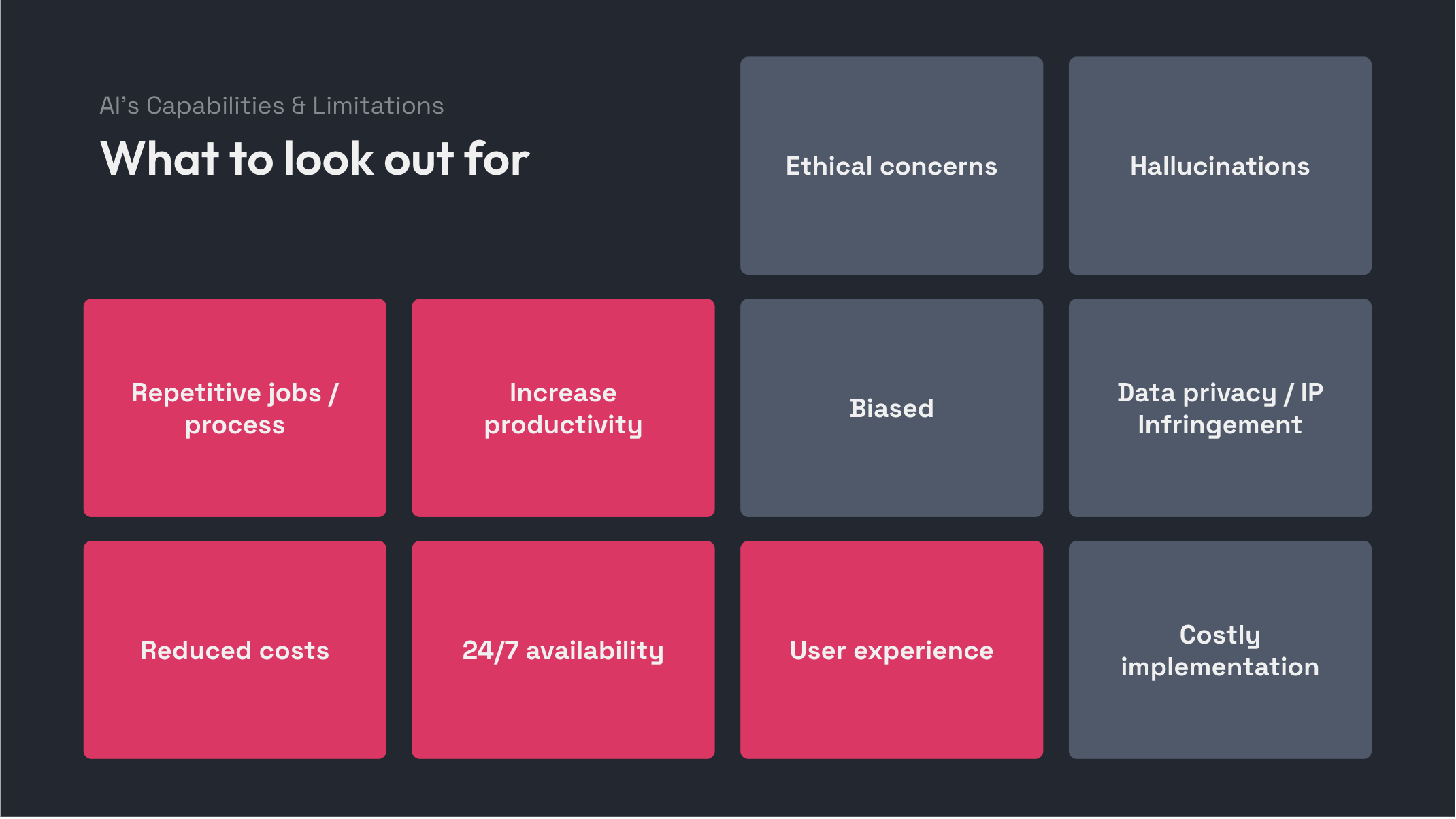This screenshot has height=819, width=1456.
Task: Click the Biased tile
Action: 891,408
